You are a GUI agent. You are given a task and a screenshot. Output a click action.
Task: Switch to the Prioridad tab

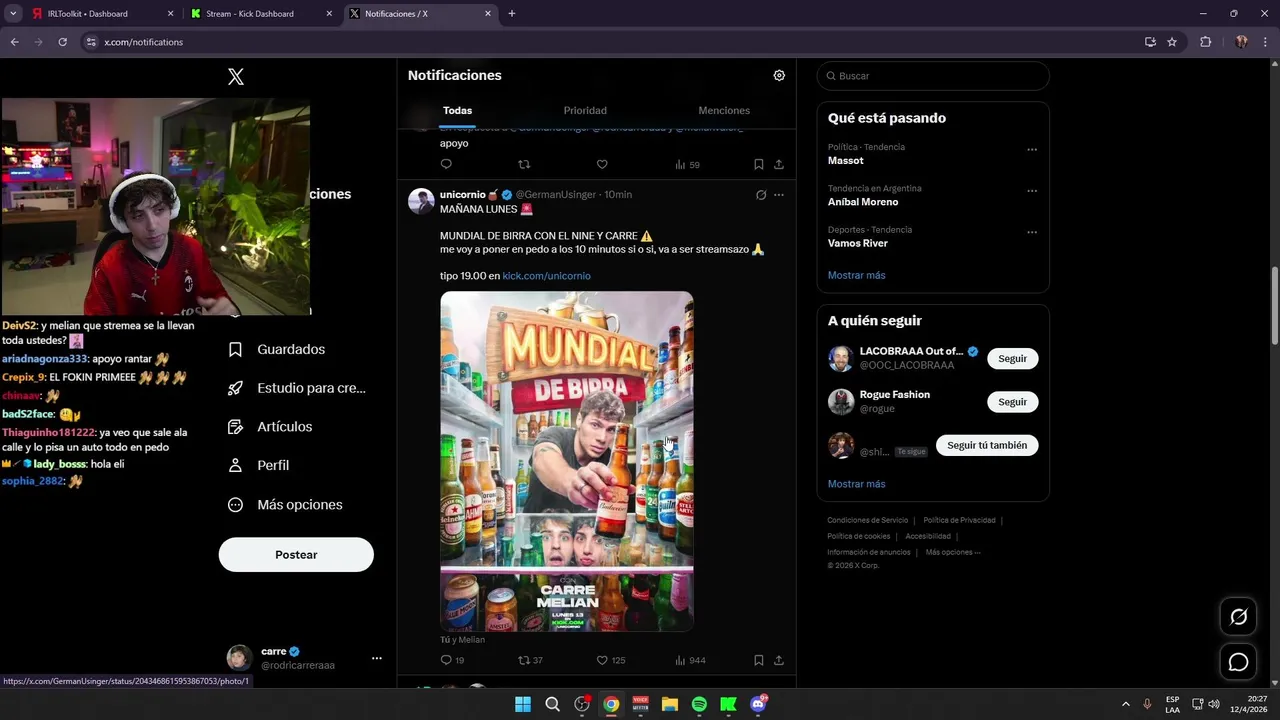tap(585, 111)
